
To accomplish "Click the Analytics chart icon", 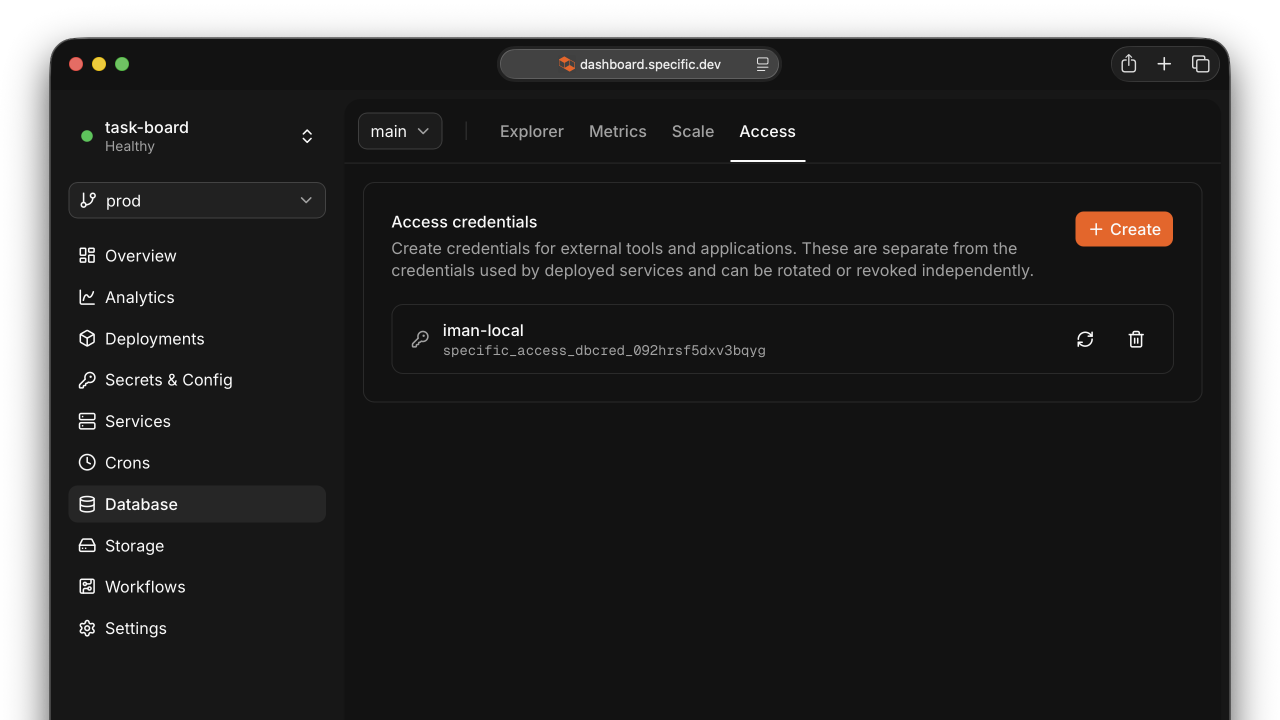I will 87,297.
